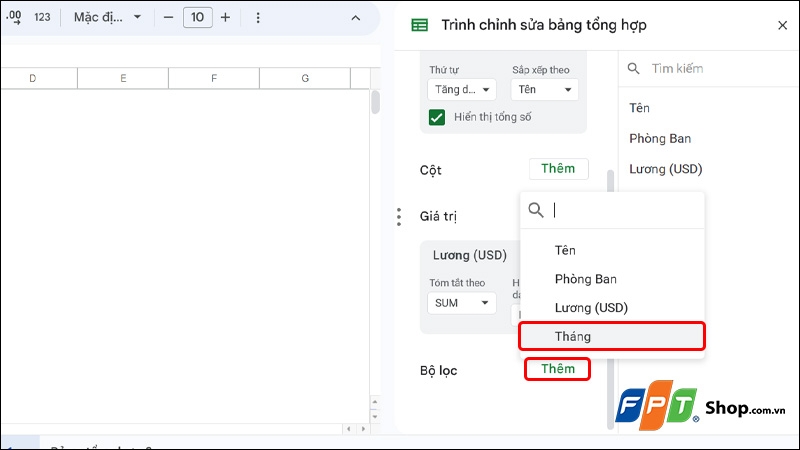Select Lương (USD) in the right field list
800x450 pixels.
click(665, 169)
